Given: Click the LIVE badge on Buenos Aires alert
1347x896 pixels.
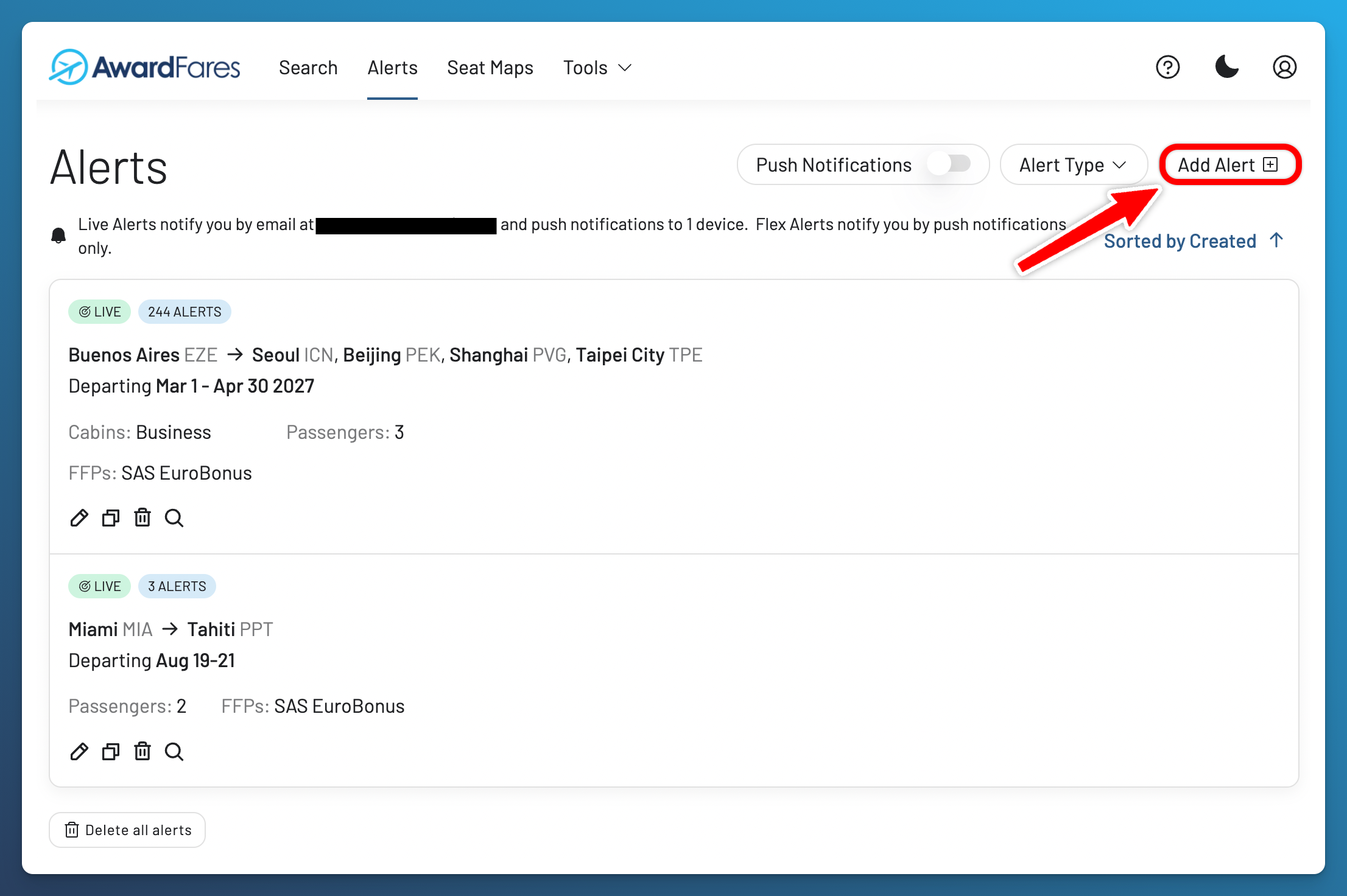Looking at the screenshot, I should click(99, 312).
